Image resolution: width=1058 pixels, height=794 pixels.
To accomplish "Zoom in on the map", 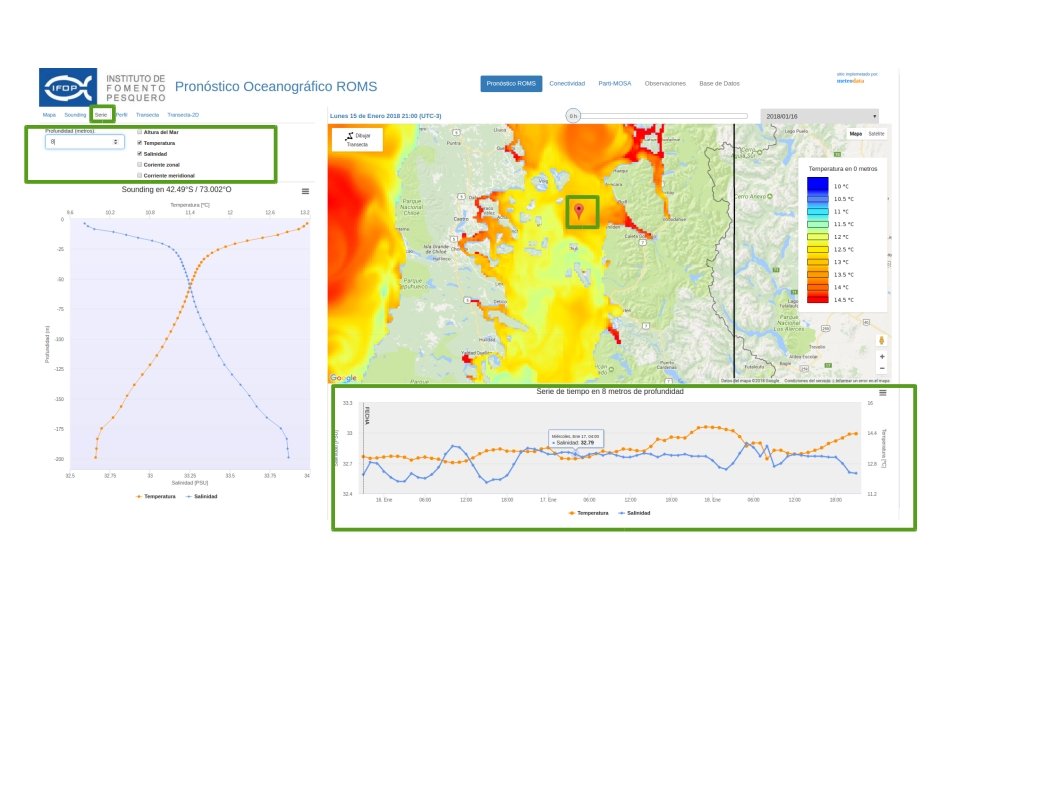I will 881,356.
